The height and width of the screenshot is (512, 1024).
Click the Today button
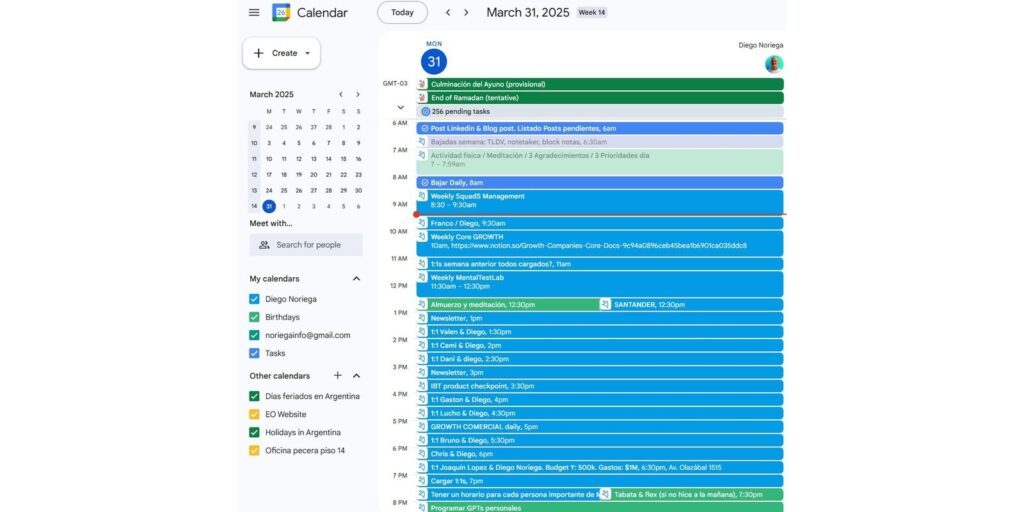[402, 13]
